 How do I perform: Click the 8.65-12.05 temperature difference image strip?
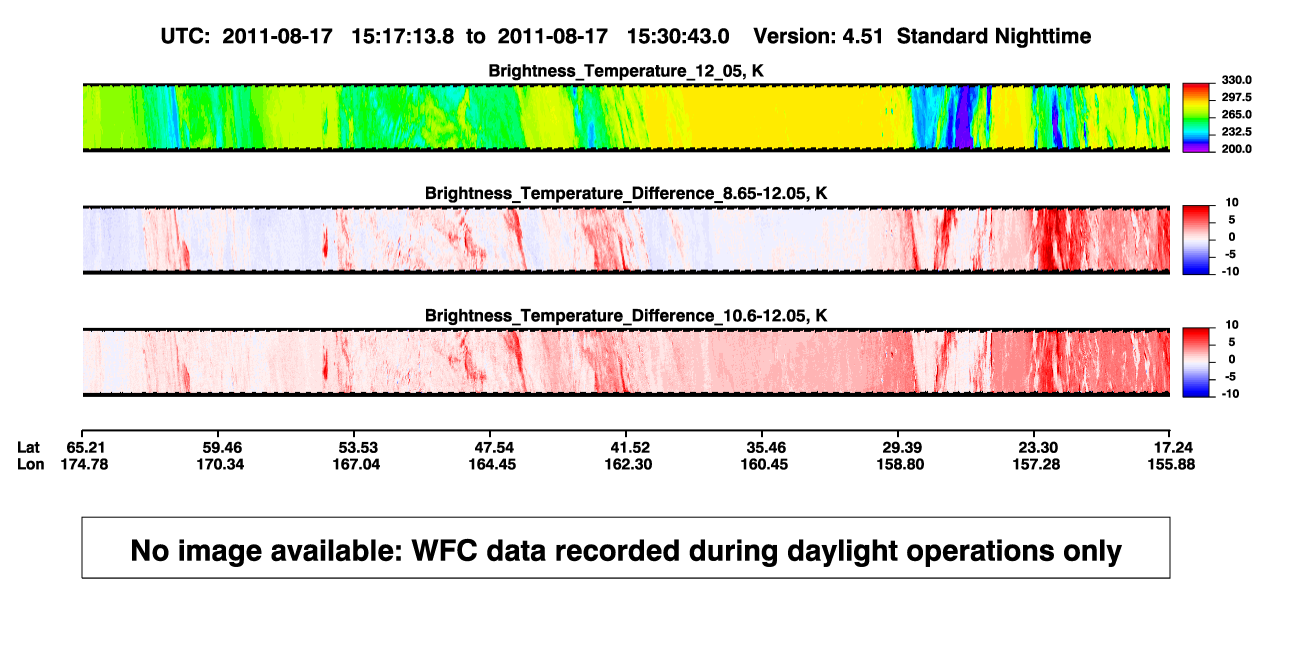click(x=626, y=240)
